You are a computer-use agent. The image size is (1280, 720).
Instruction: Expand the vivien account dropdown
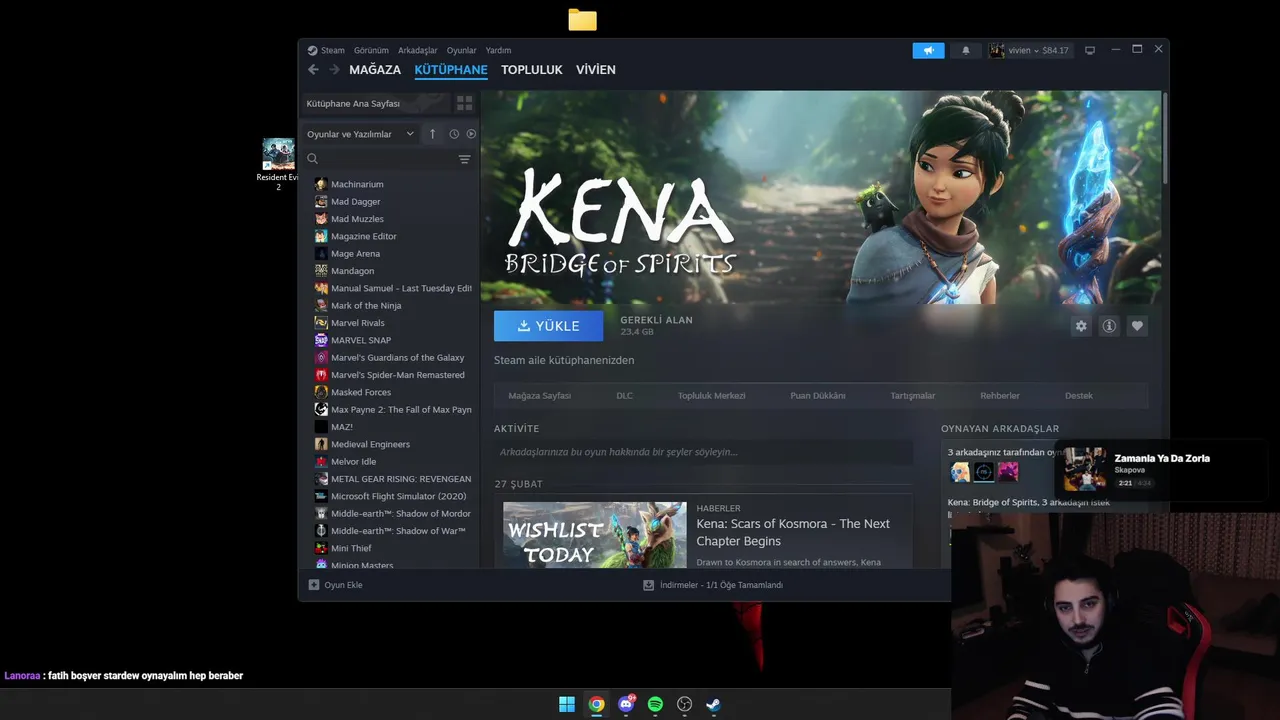point(1030,50)
